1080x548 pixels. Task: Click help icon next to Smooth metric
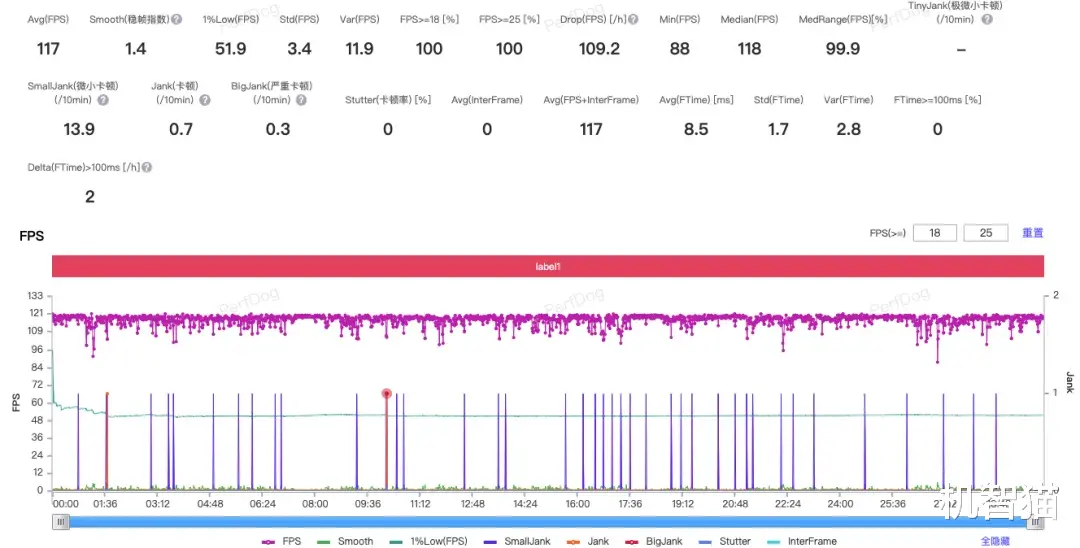click(177, 19)
